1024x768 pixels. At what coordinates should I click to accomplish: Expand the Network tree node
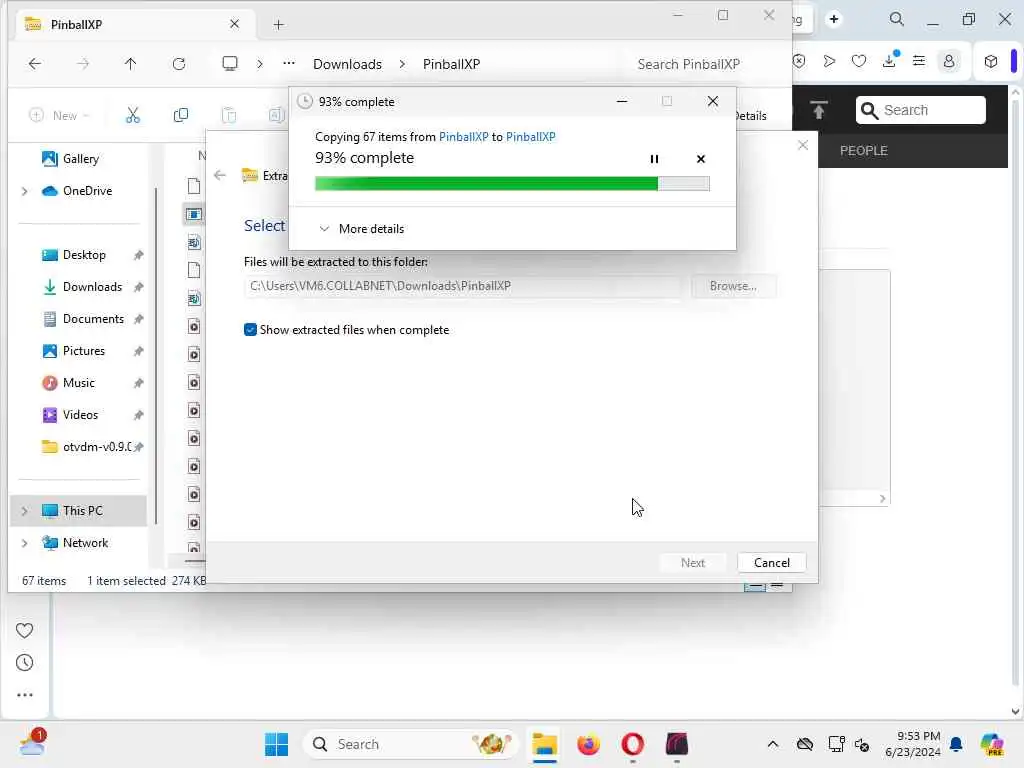(x=25, y=543)
